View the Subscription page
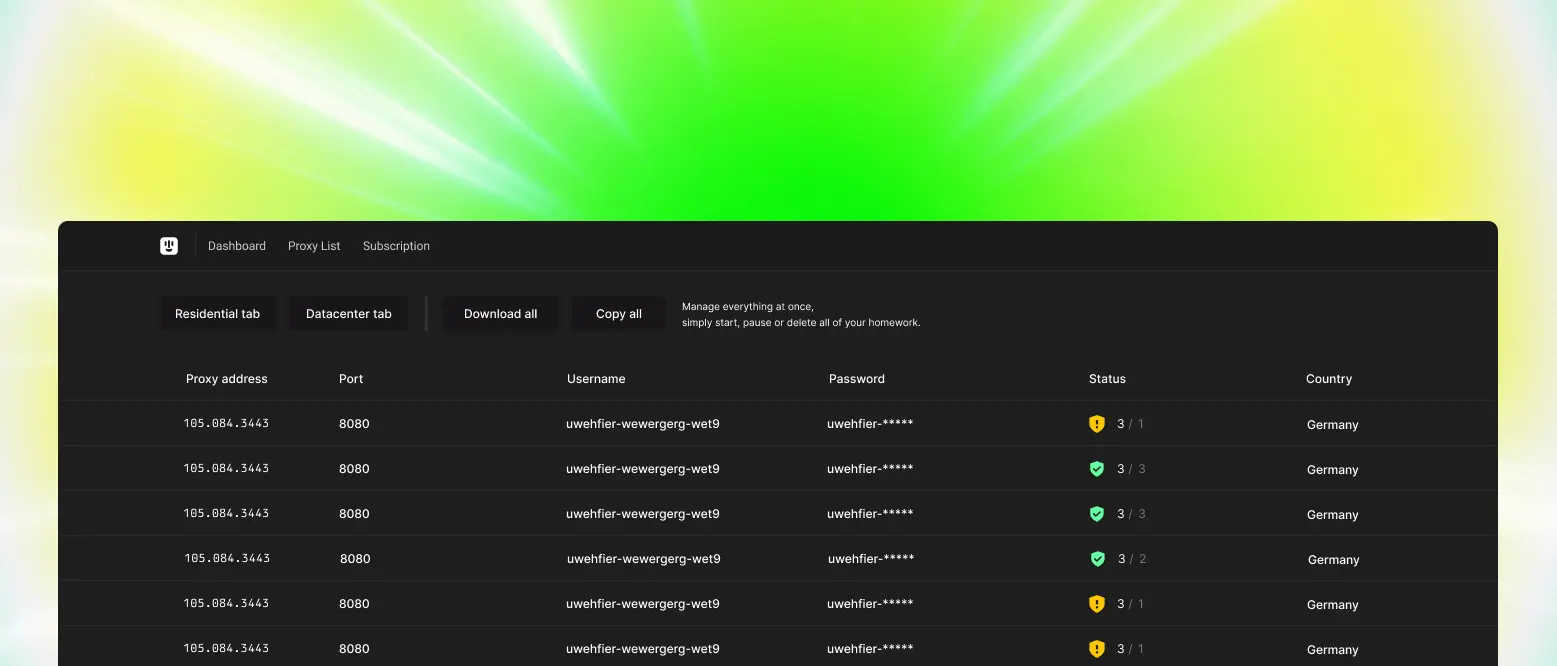Image resolution: width=1557 pixels, height=666 pixels. tap(396, 245)
